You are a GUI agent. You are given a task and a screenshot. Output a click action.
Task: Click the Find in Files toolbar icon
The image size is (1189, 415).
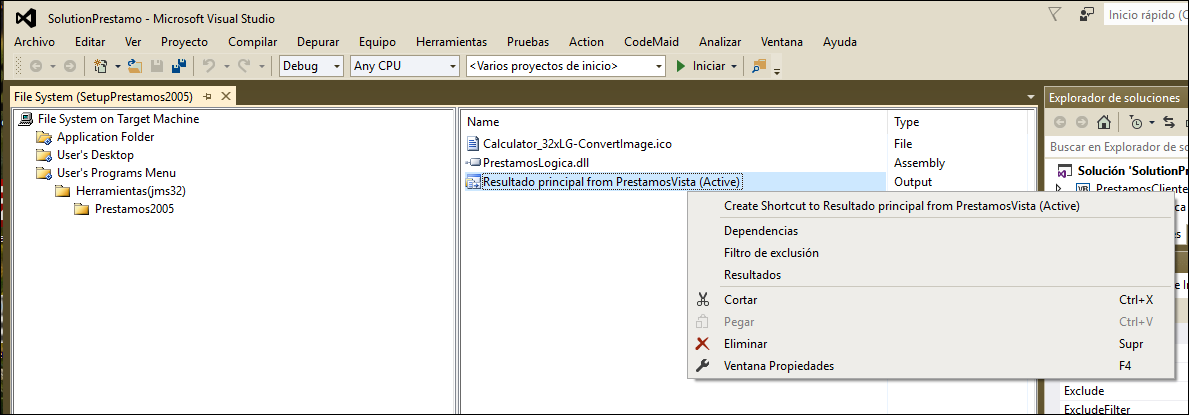tap(759, 67)
